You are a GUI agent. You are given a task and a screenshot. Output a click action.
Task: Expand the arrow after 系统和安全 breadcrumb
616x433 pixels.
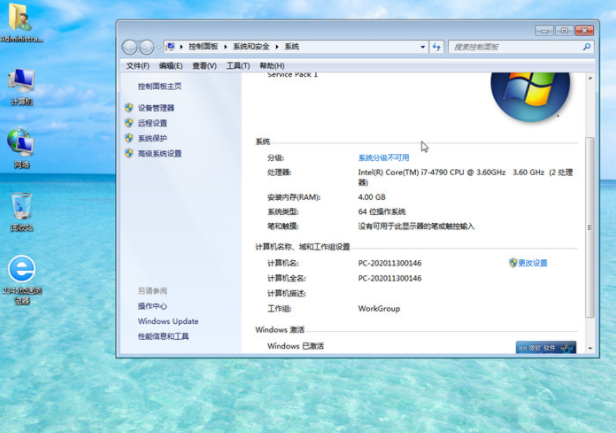[x=277, y=47]
